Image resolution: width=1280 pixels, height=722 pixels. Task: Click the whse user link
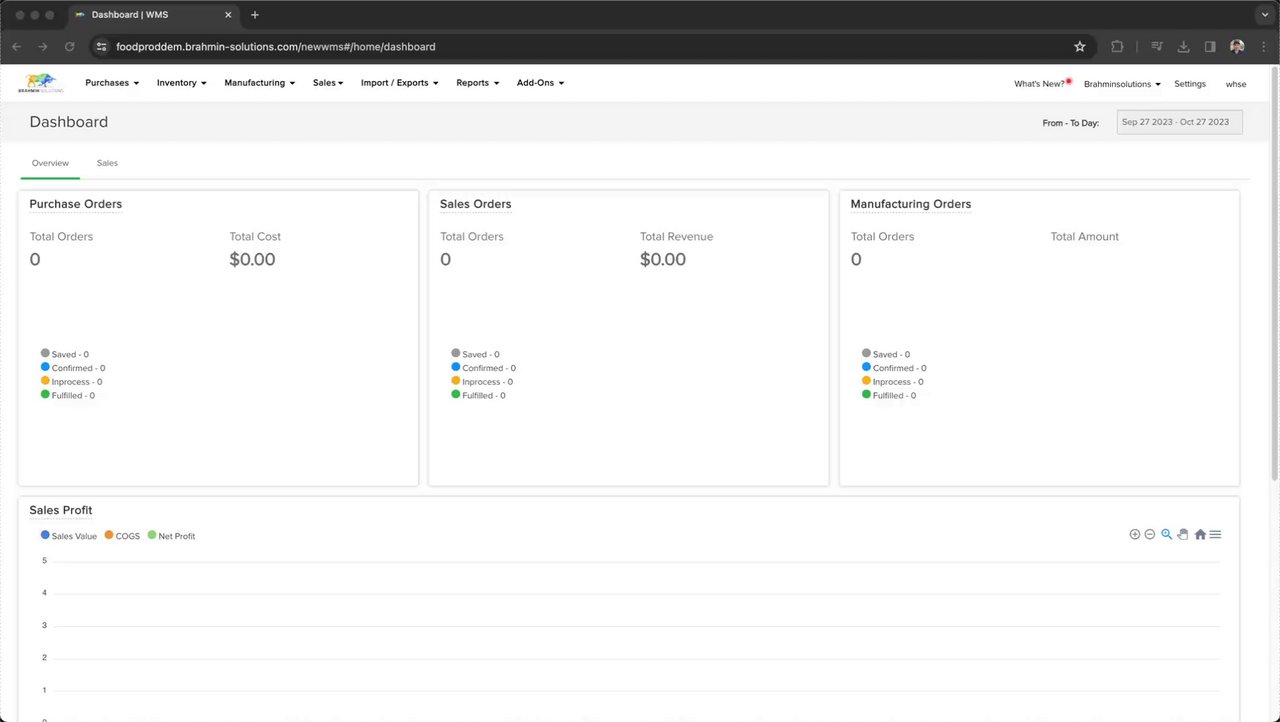pyautogui.click(x=1236, y=84)
